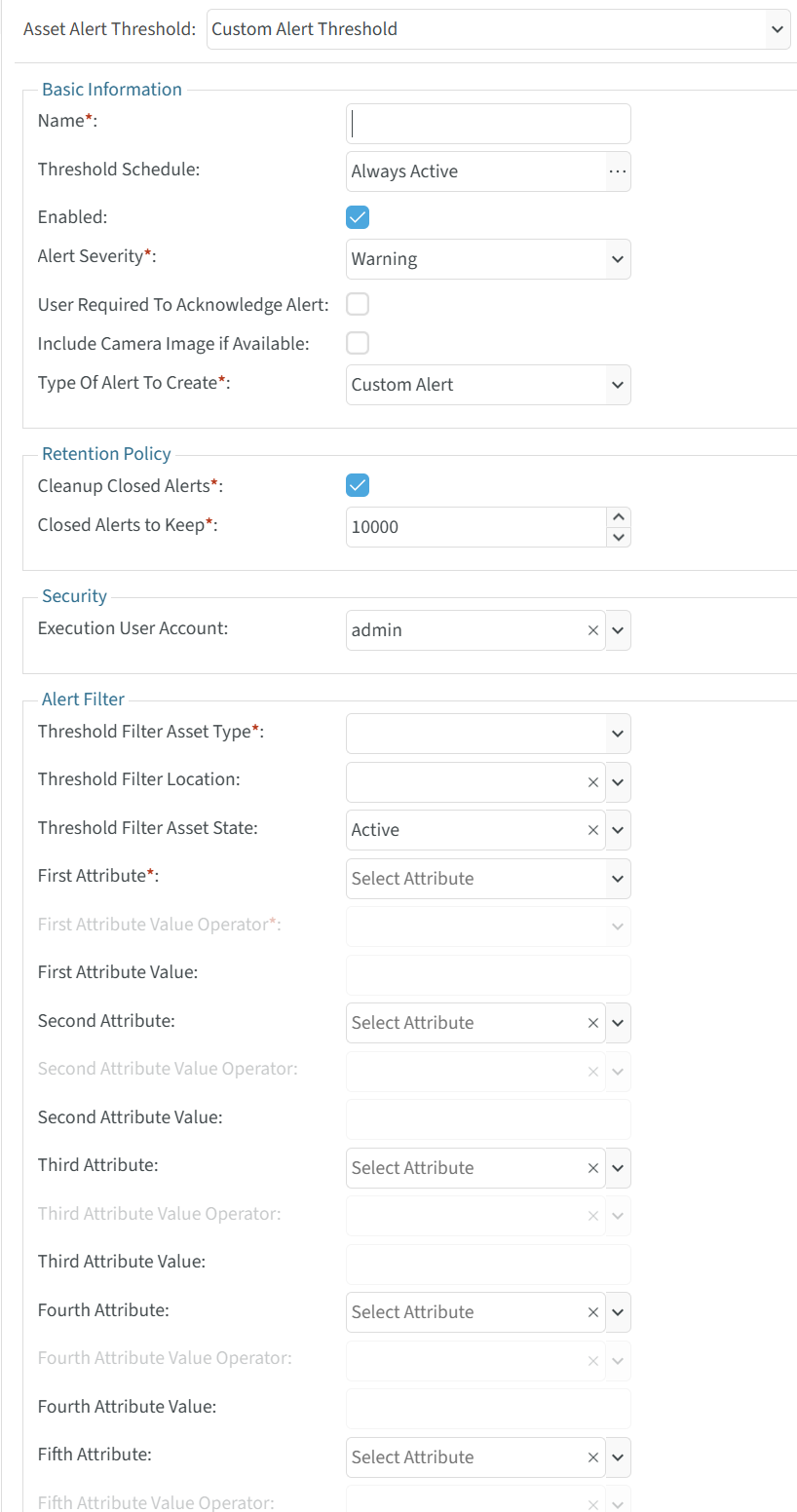
Task: Expand Threshold Filter Asset Type dropdown
Action: coord(488,734)
